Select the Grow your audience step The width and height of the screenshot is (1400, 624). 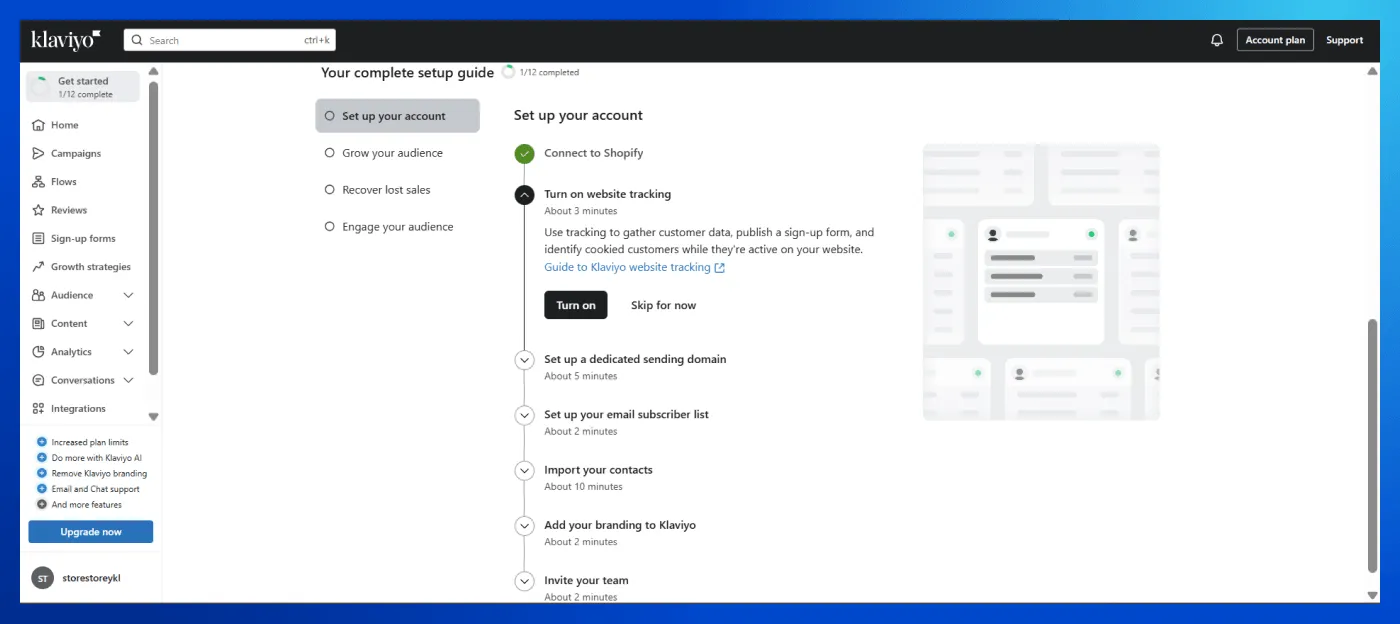392,153
